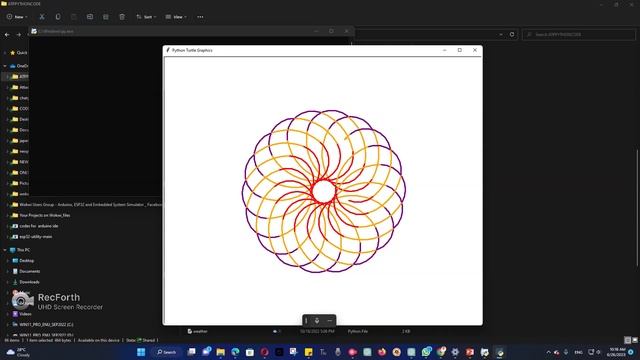Image resolution: width=640 pixels, height=360 pixels.
Task: Collapse the OneDrive tree node
Action: click(4, 66)
